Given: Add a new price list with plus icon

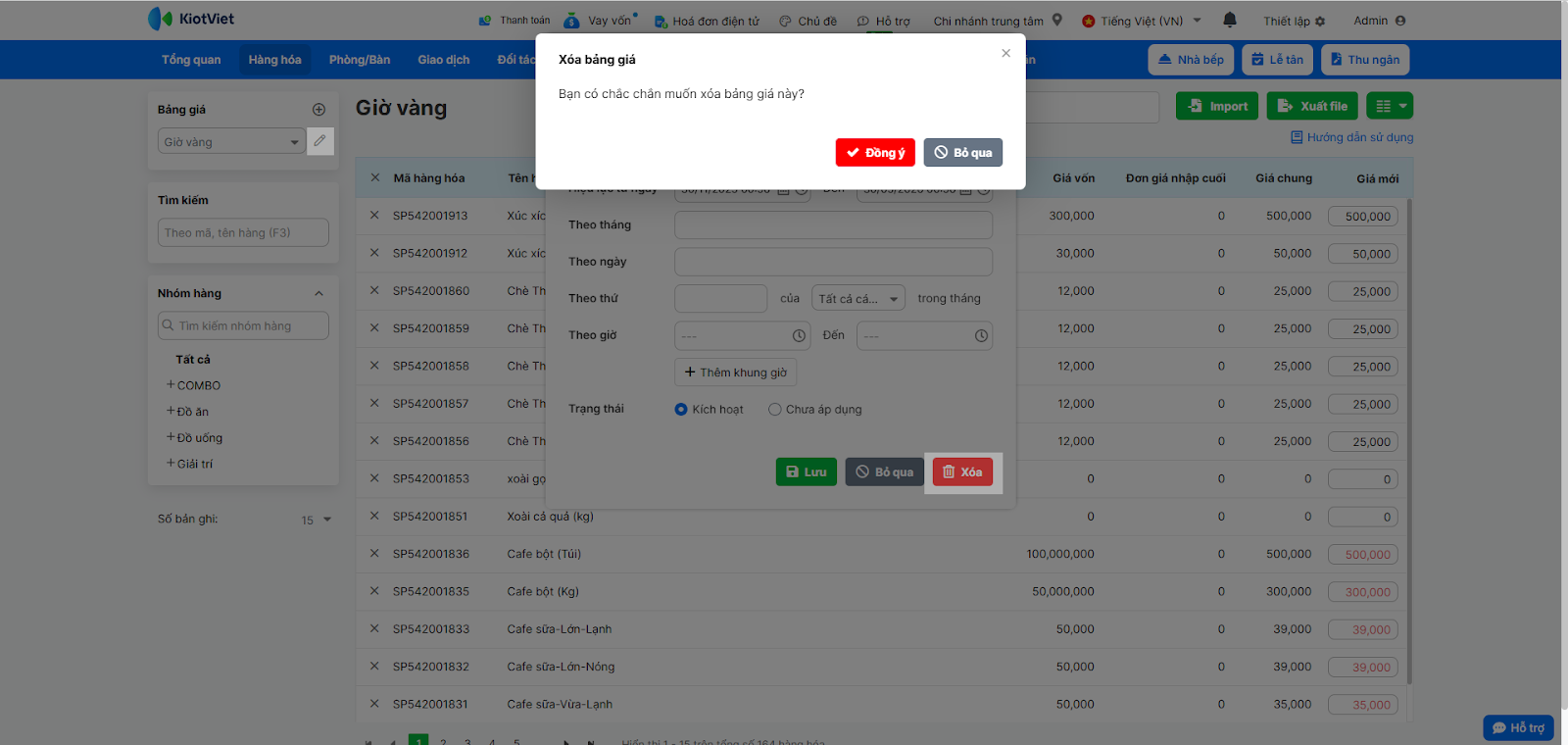Looking at the screenshot, I should tap(318, 110).
